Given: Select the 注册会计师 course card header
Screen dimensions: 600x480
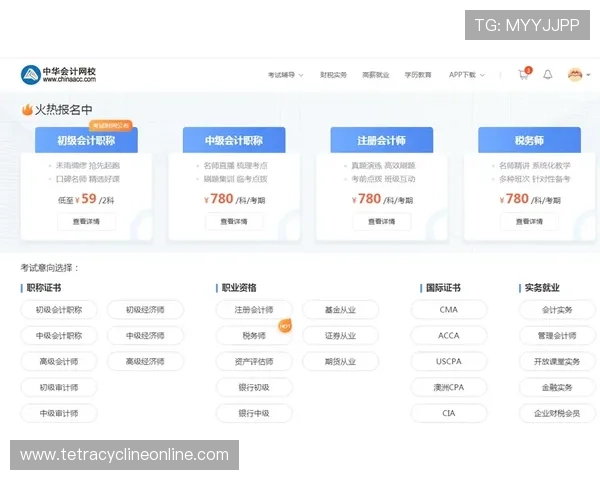Looking at the screenshot, I should tap(382, 140).
